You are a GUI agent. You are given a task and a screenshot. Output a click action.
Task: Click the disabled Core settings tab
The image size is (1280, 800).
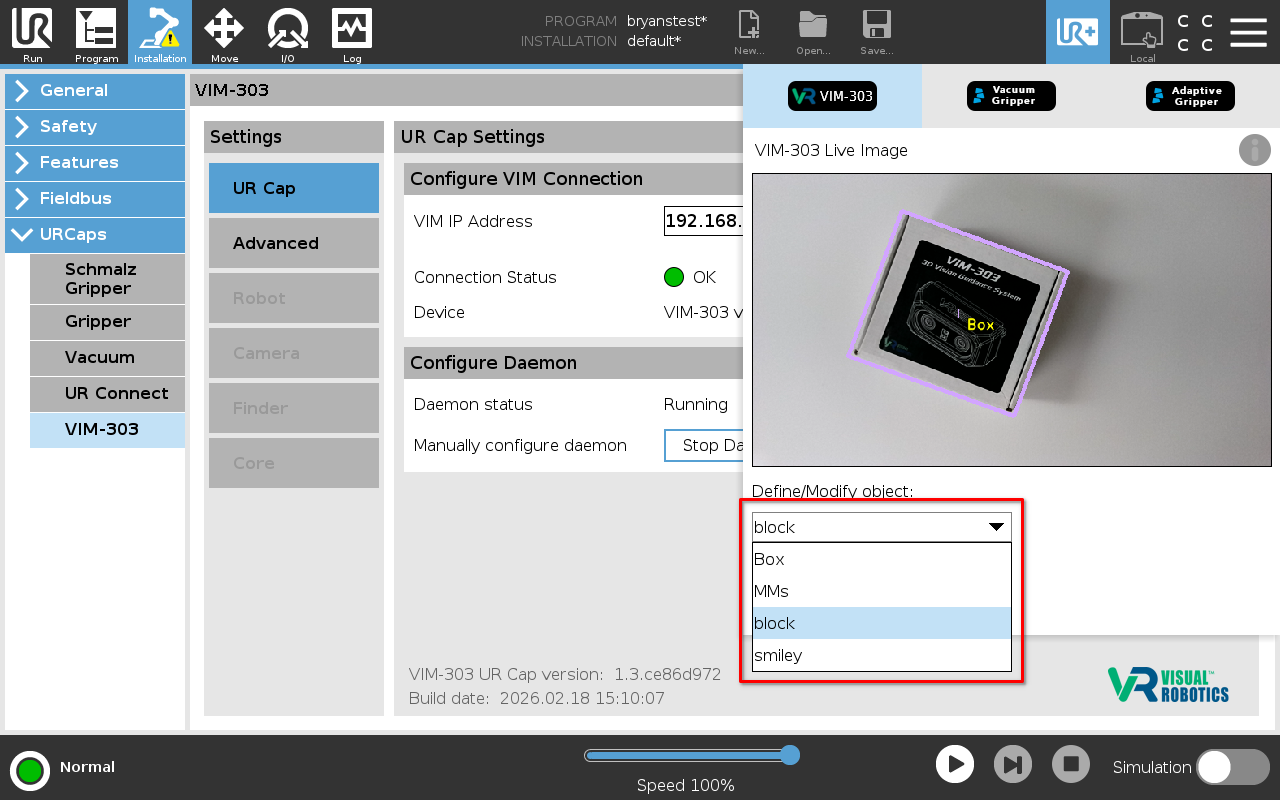coord(294,463)
